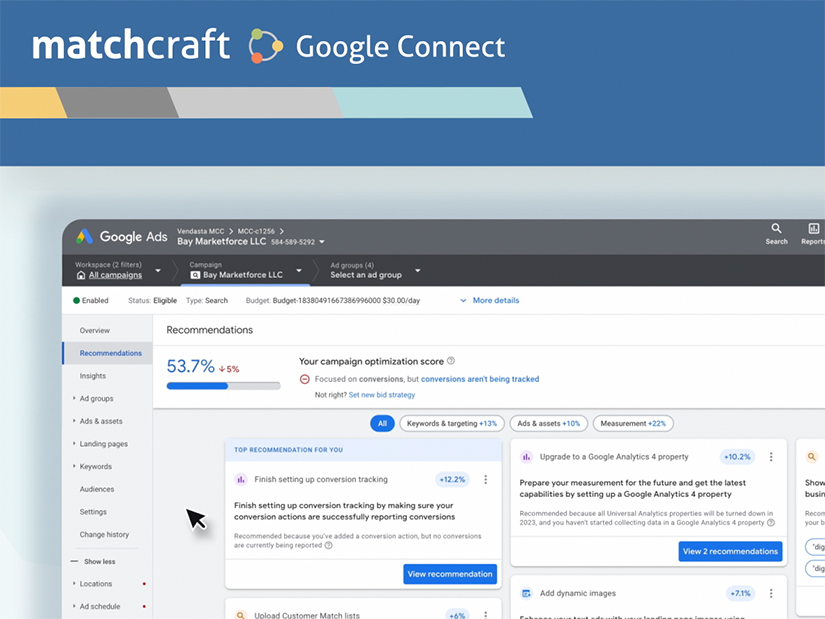This screenshot has height=619, width=825.
Task: Open Insights in sidebar
Action: pyautogui.click(x=93, y=376)
